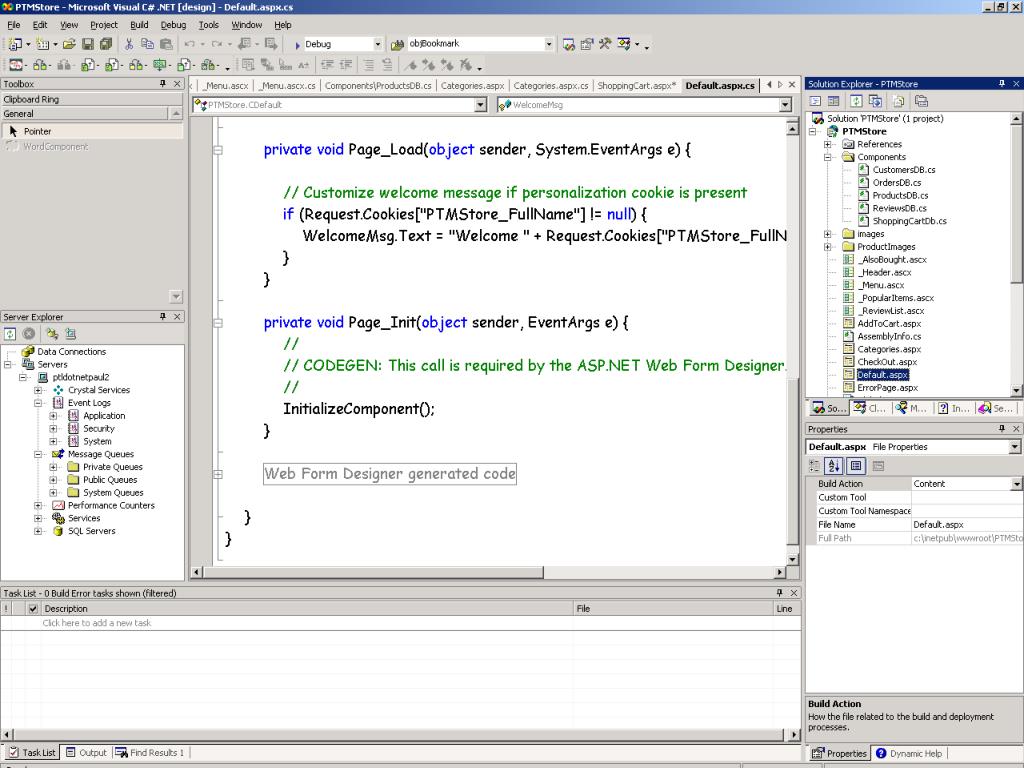The height and width of the screenshot is (768, 1024).
Task: Click 'Click here to add a new task'
Action: coord(97,623)
